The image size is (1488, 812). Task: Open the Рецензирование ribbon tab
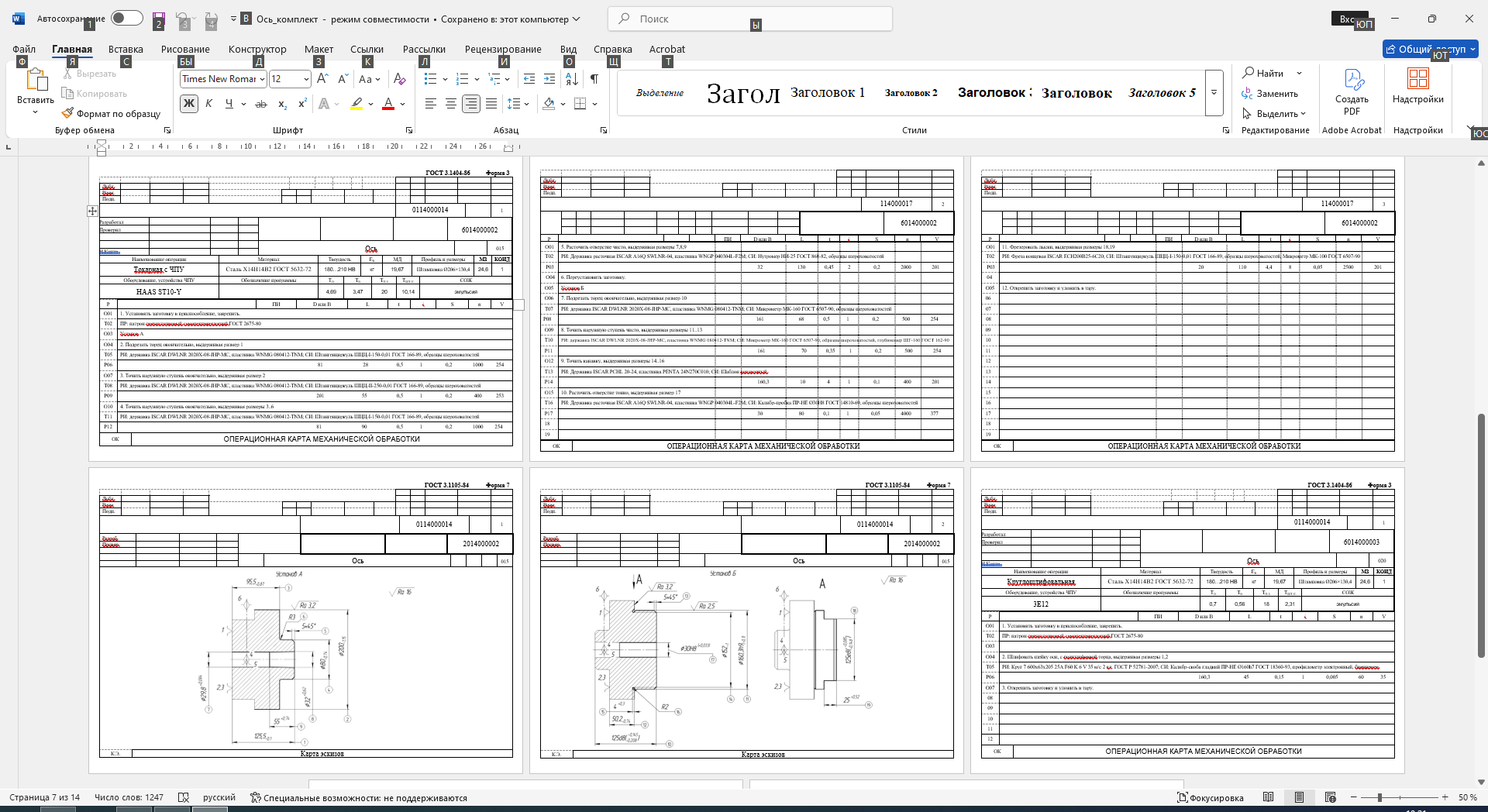503,49
